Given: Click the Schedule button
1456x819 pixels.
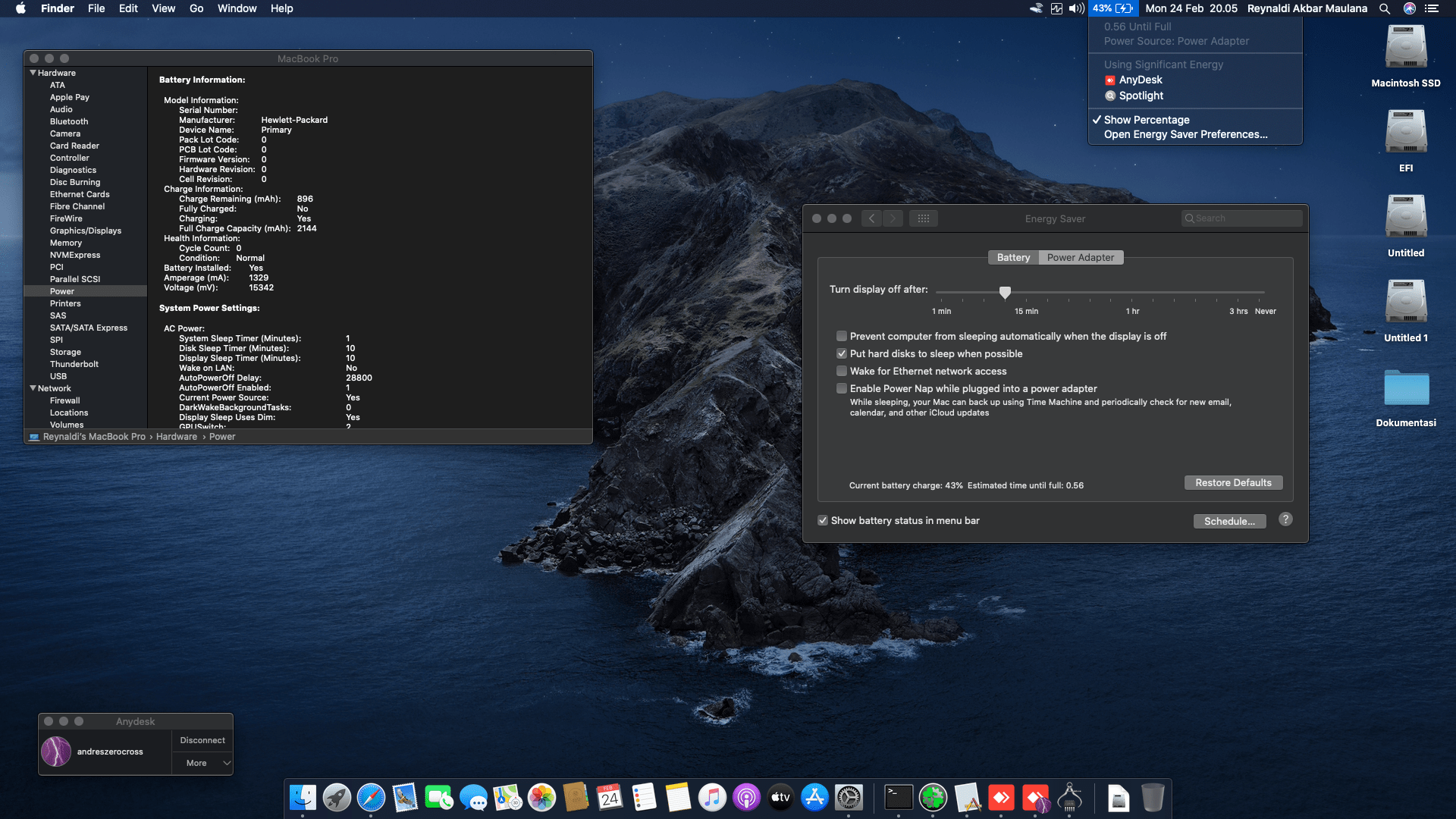Looking at the screenshot, I should coord(1229,521).
